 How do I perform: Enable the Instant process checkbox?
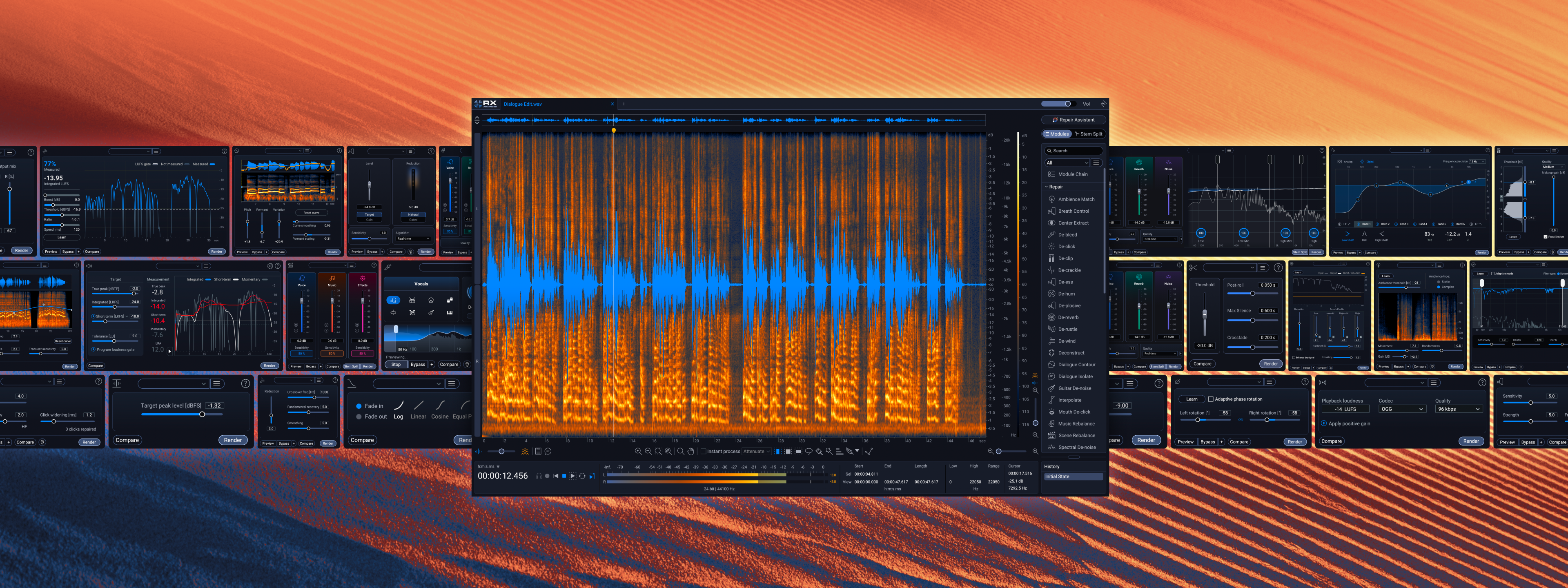click(704, 451)
